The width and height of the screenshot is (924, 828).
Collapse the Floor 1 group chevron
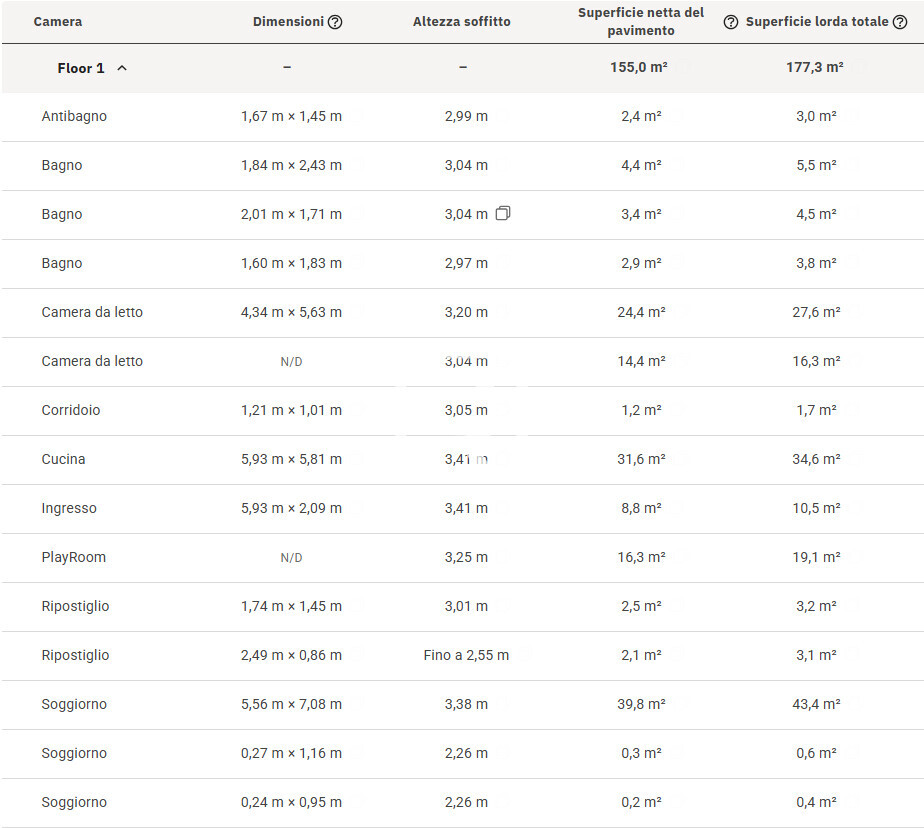click(122, 68)
